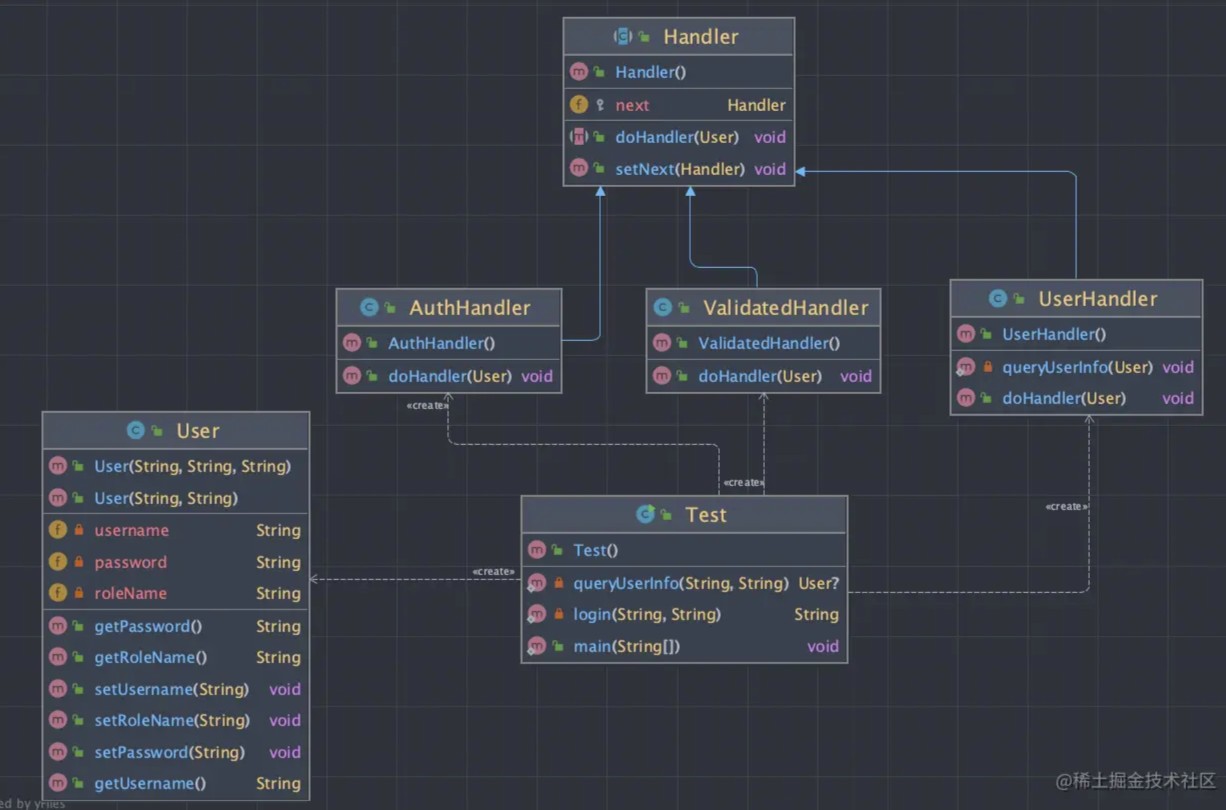Image resolution: width=1226 pixels, height=810 pixels.
Task: Click the method icon beside setNext(Handler)
Action: click(579, 169)
